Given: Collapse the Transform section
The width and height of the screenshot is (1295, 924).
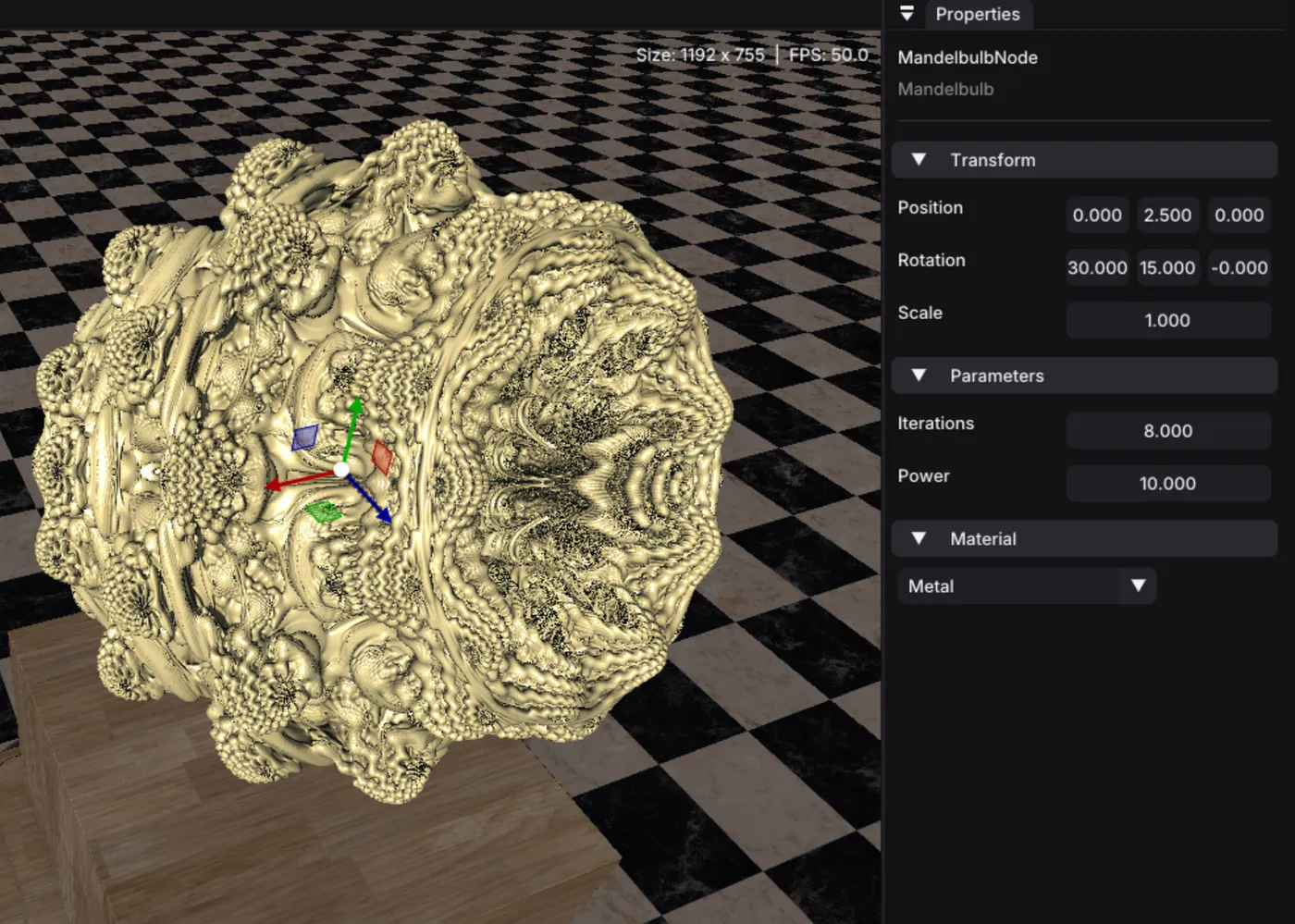Looking at the screenshot, I should pyautogui.click(x=919, y=159).
